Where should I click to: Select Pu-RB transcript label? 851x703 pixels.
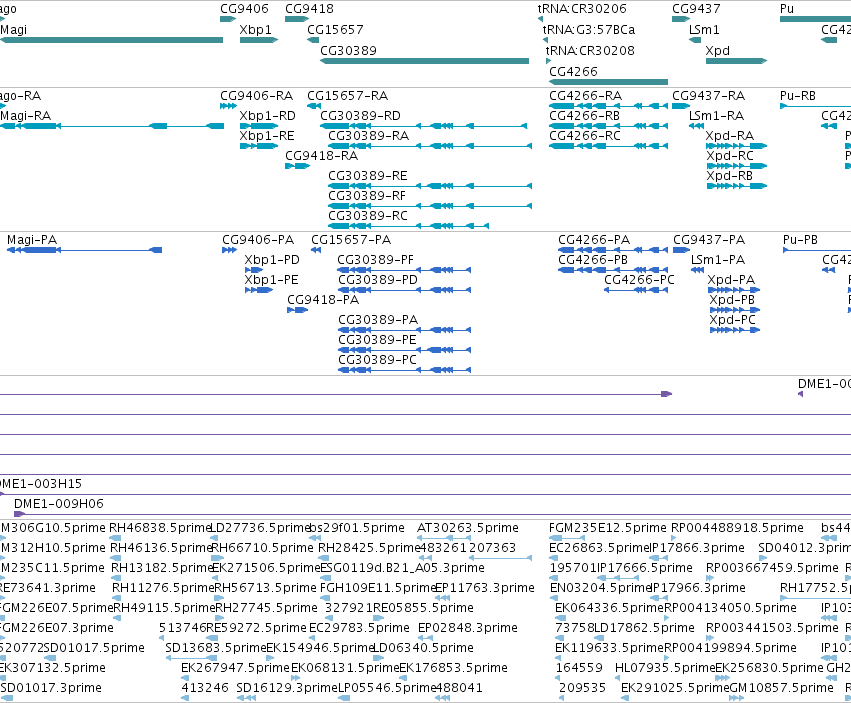coord(798,96)
